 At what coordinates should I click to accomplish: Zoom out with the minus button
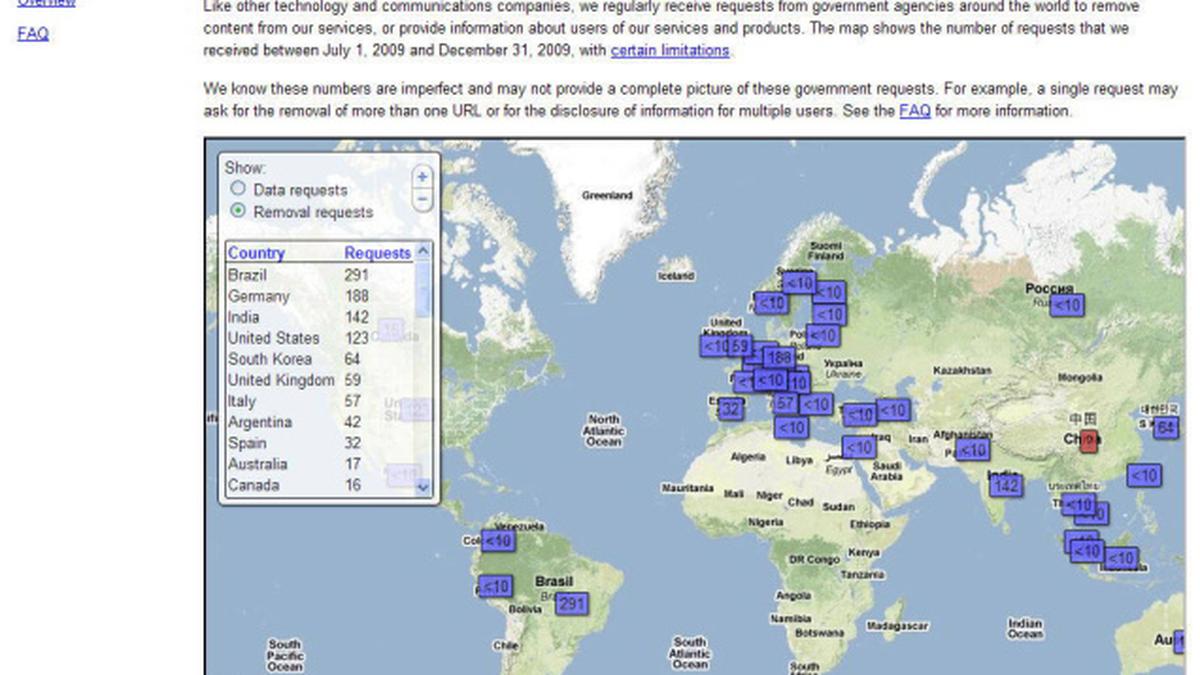(x=422, y=199)
